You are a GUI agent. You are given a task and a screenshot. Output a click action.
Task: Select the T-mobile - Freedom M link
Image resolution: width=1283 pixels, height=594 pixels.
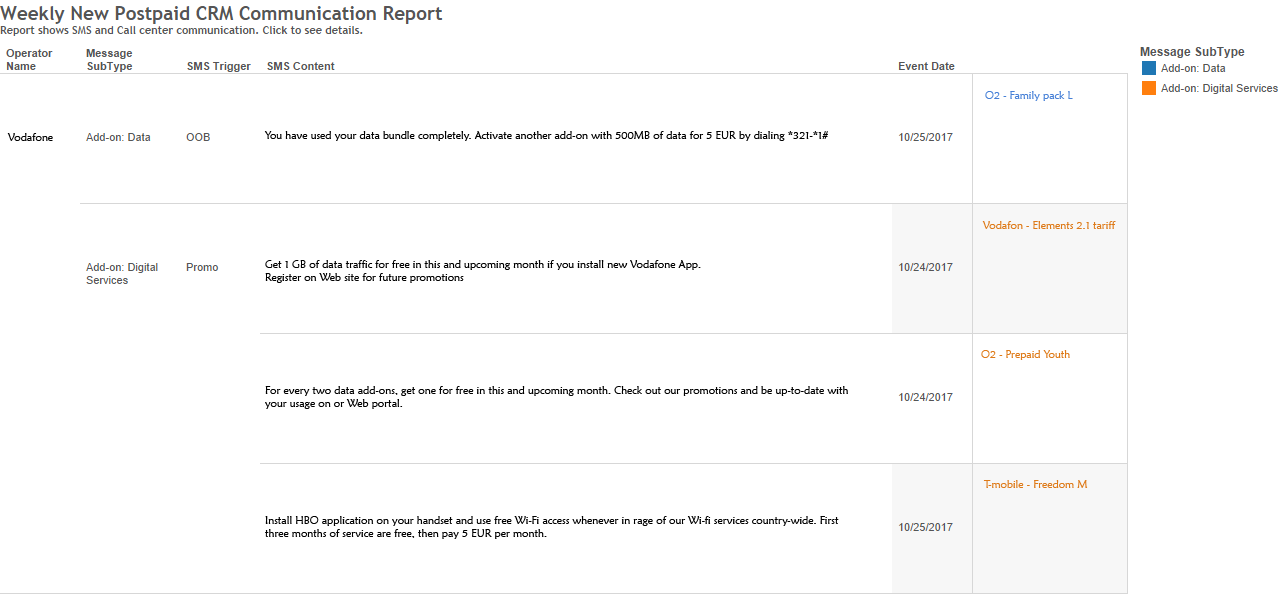1035,485
